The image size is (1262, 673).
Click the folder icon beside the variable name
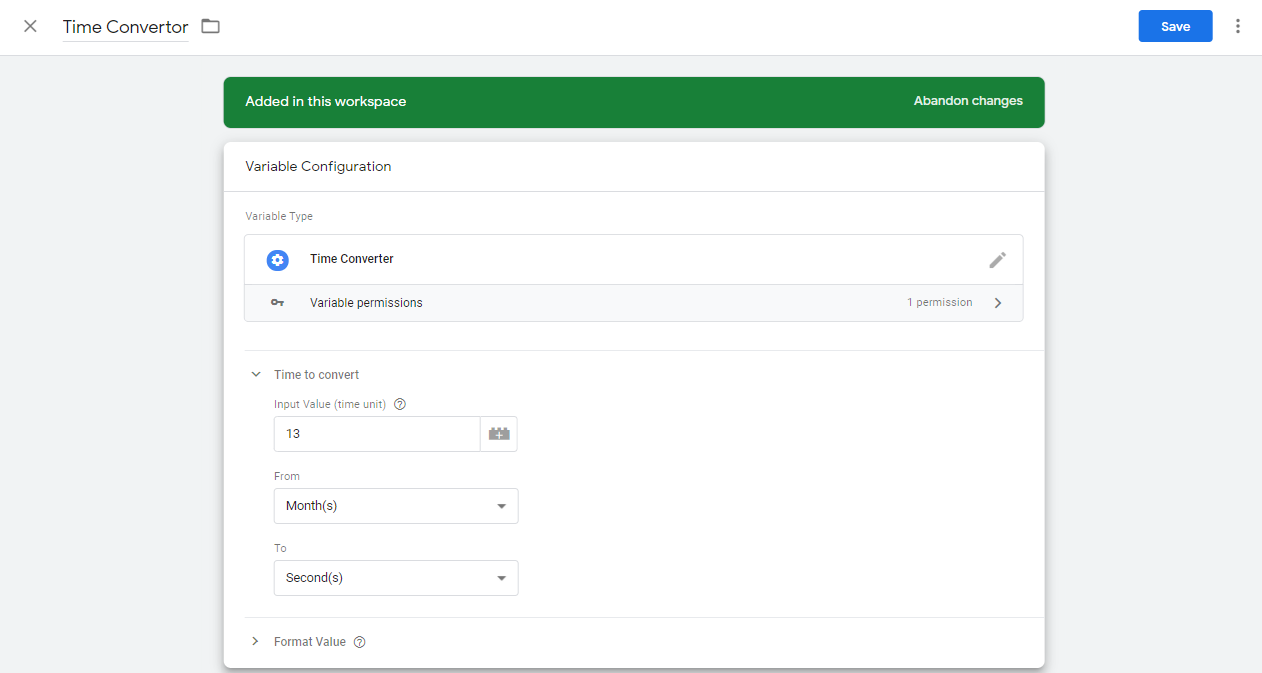pos(210,26)
